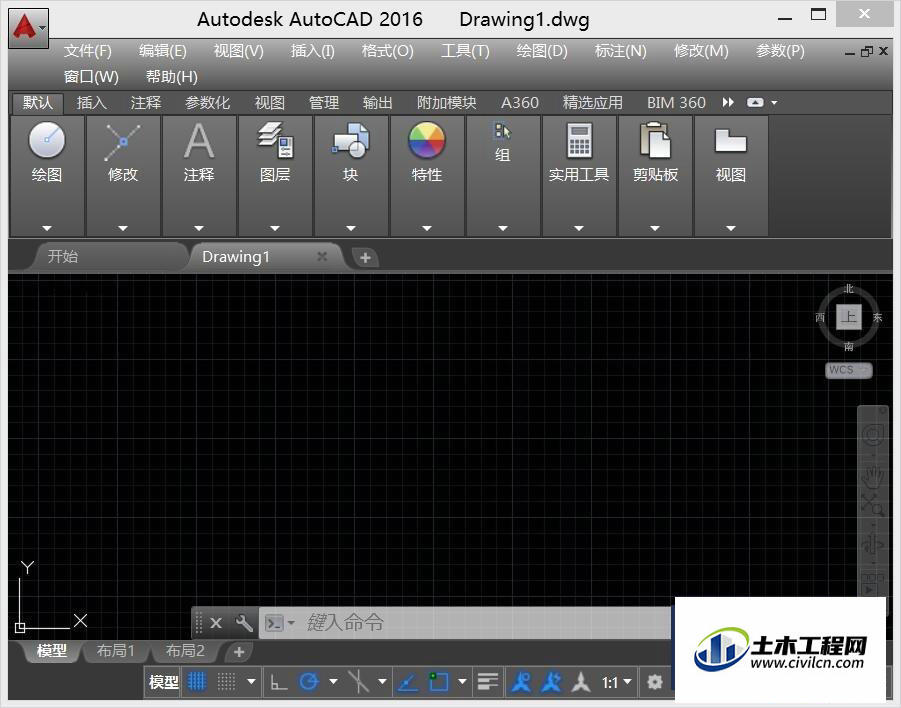Add a new layout with plus button
This screenshot has width=901, height=708.
239,652
